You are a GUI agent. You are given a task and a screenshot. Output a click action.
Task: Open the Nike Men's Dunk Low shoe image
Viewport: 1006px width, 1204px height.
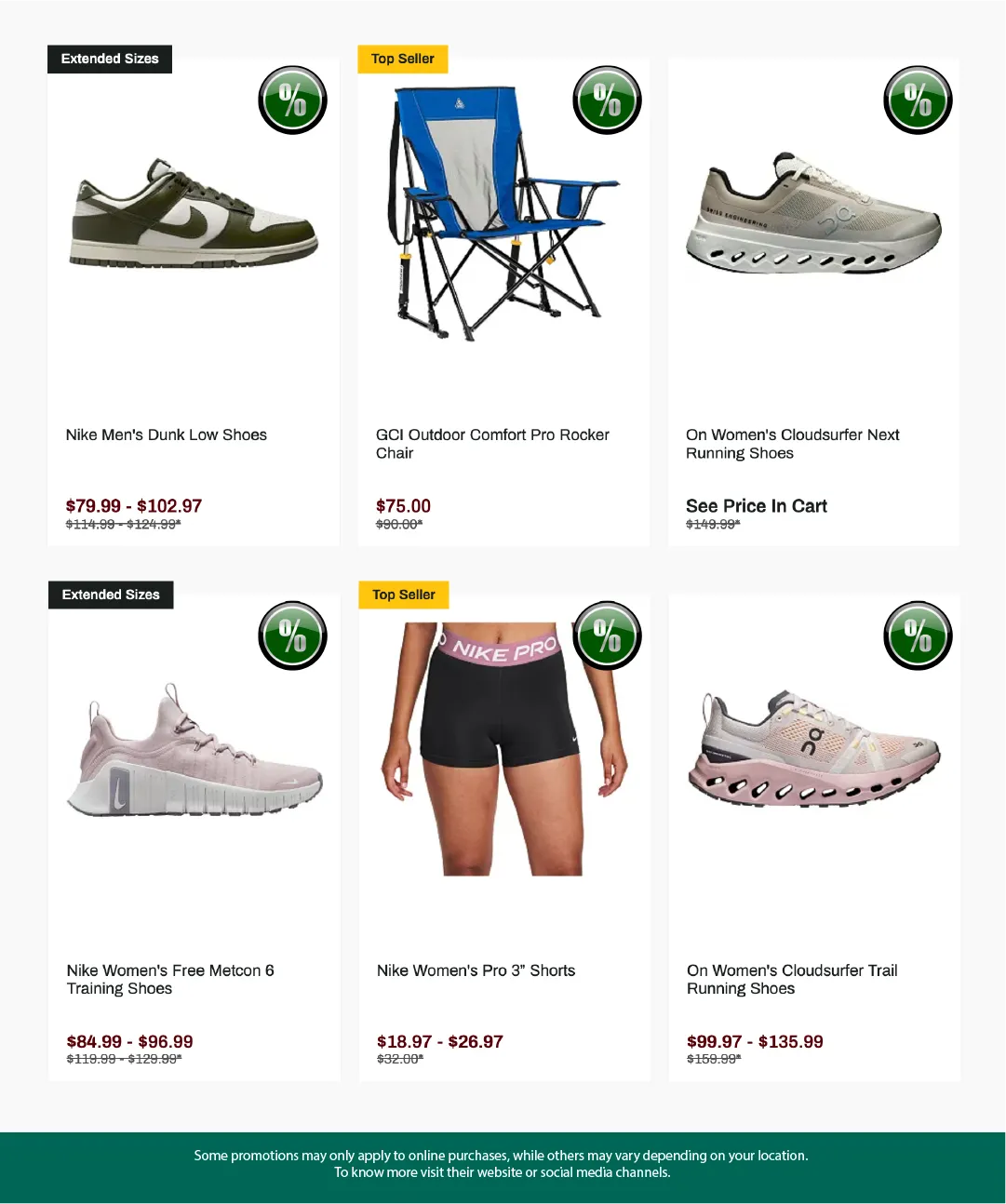tap(194, 212)
